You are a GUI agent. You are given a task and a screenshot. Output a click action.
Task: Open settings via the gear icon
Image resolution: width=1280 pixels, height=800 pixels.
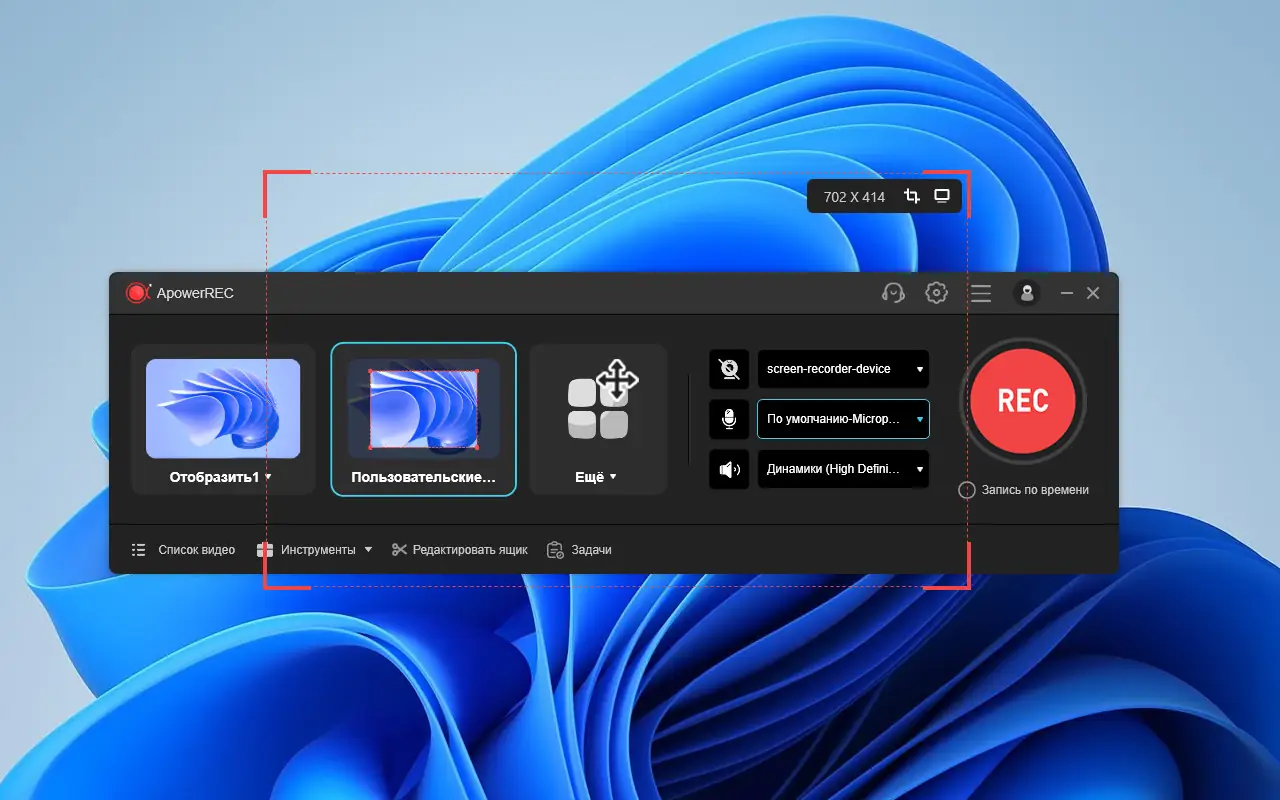click(936, 293)
